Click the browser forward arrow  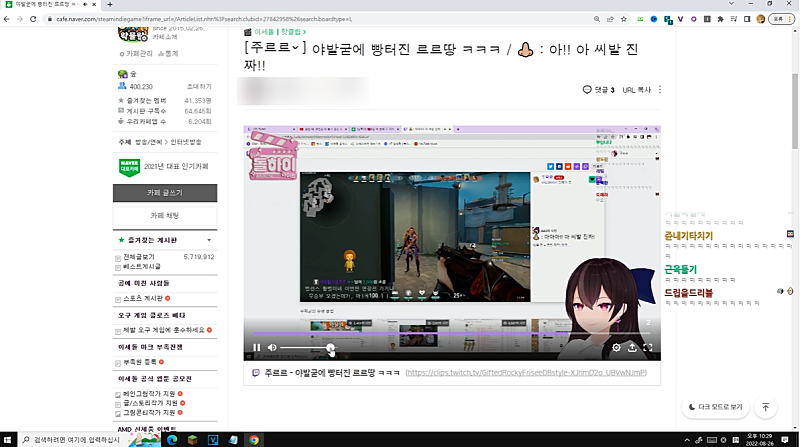click(x=20, y=19)
